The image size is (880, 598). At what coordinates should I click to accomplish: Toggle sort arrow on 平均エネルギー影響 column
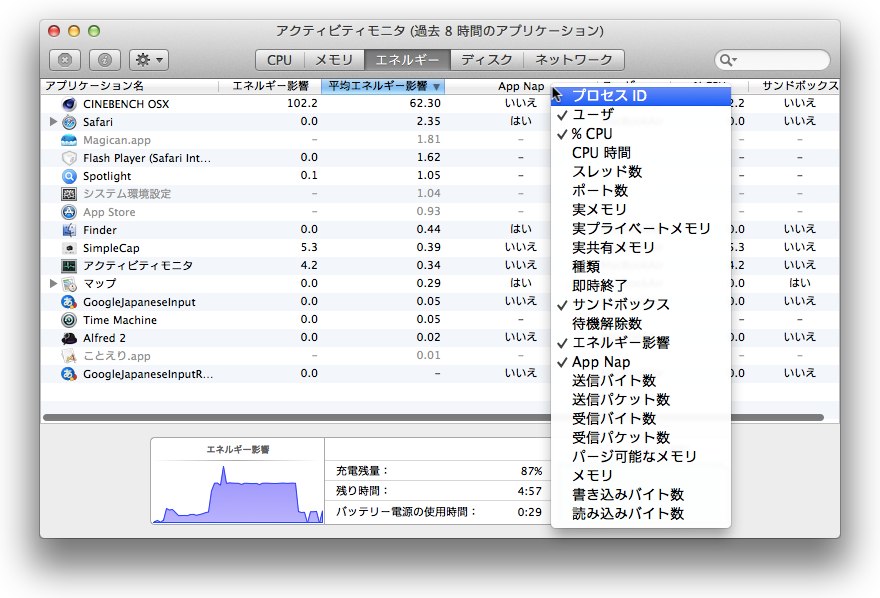(436, 86)
